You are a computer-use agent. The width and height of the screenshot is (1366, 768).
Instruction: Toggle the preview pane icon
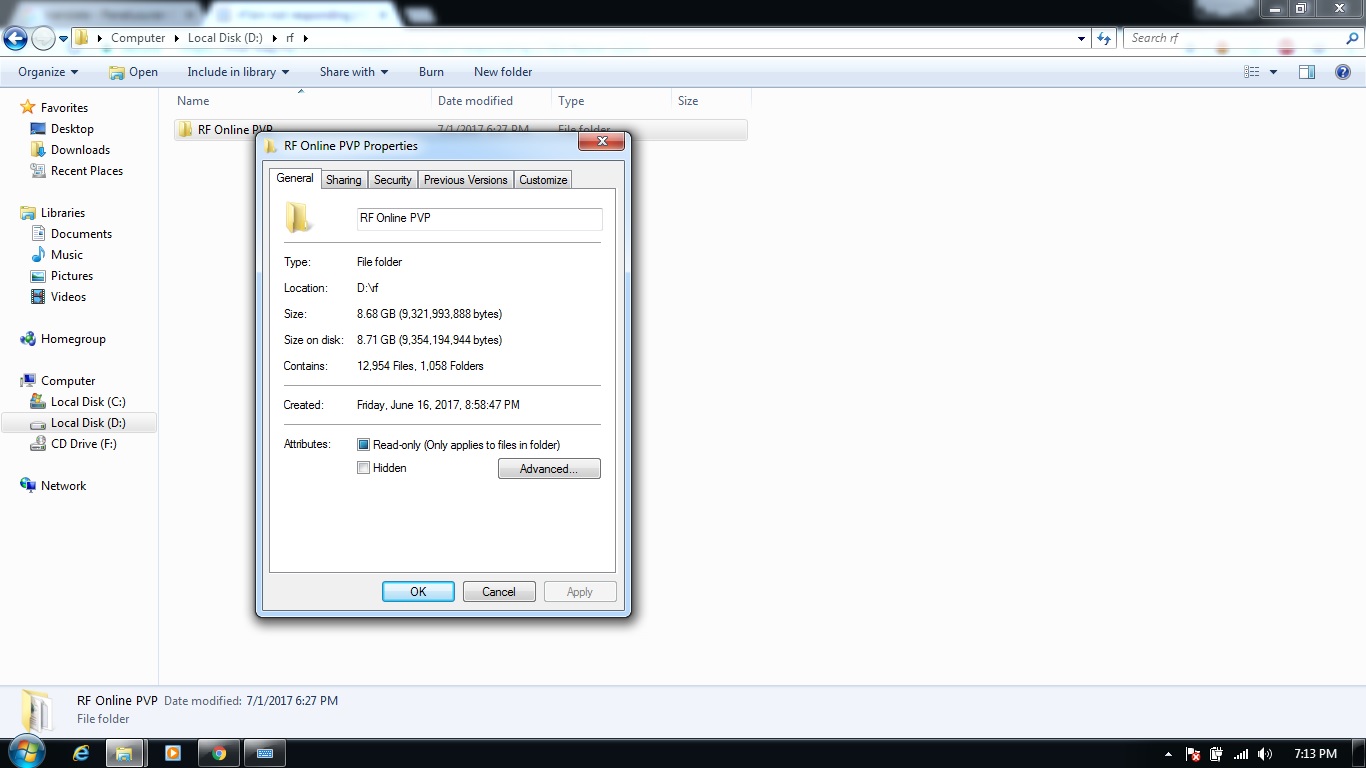(1306, 72)
